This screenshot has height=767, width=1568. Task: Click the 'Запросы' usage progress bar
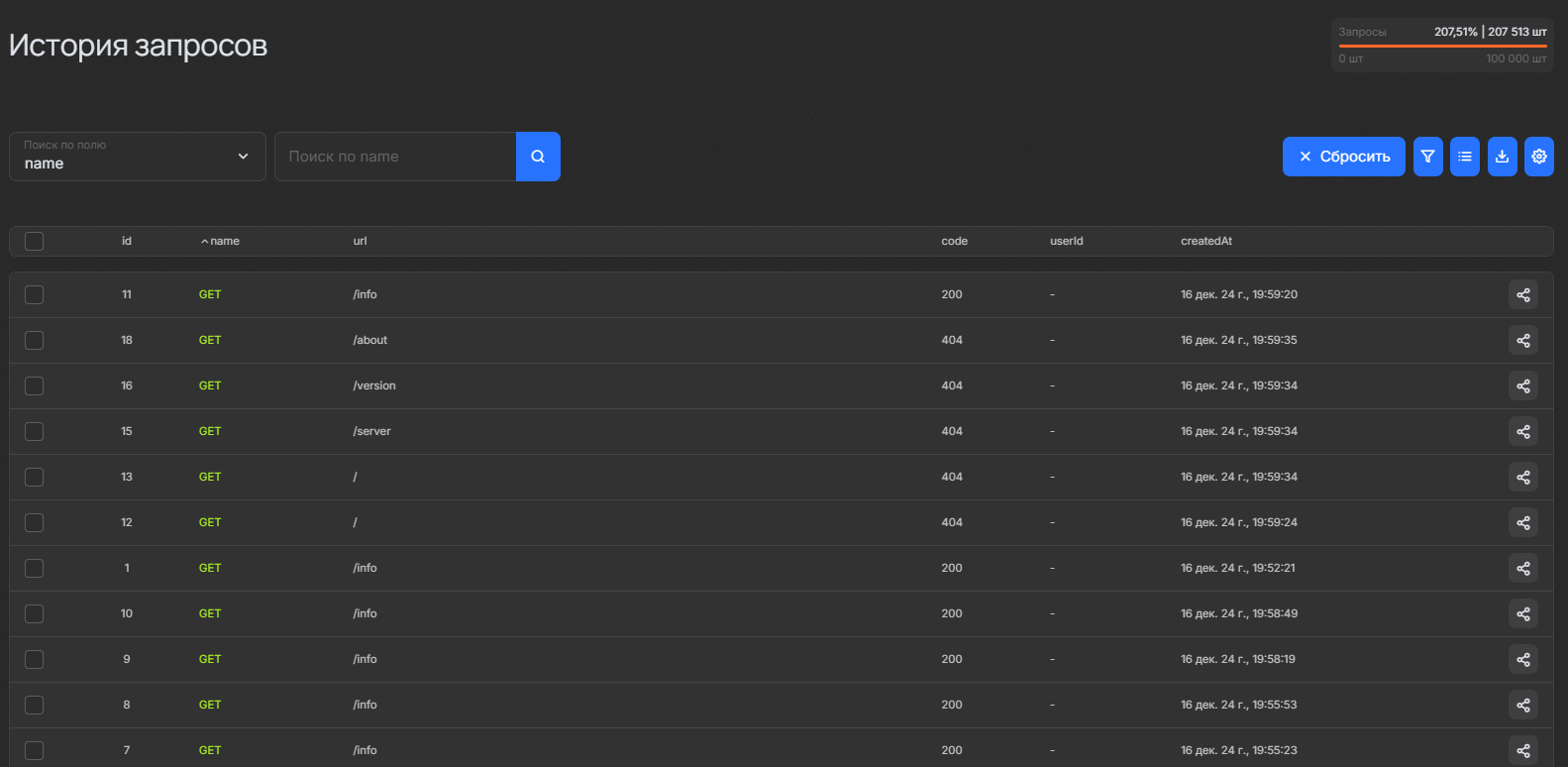point(1442,46)
